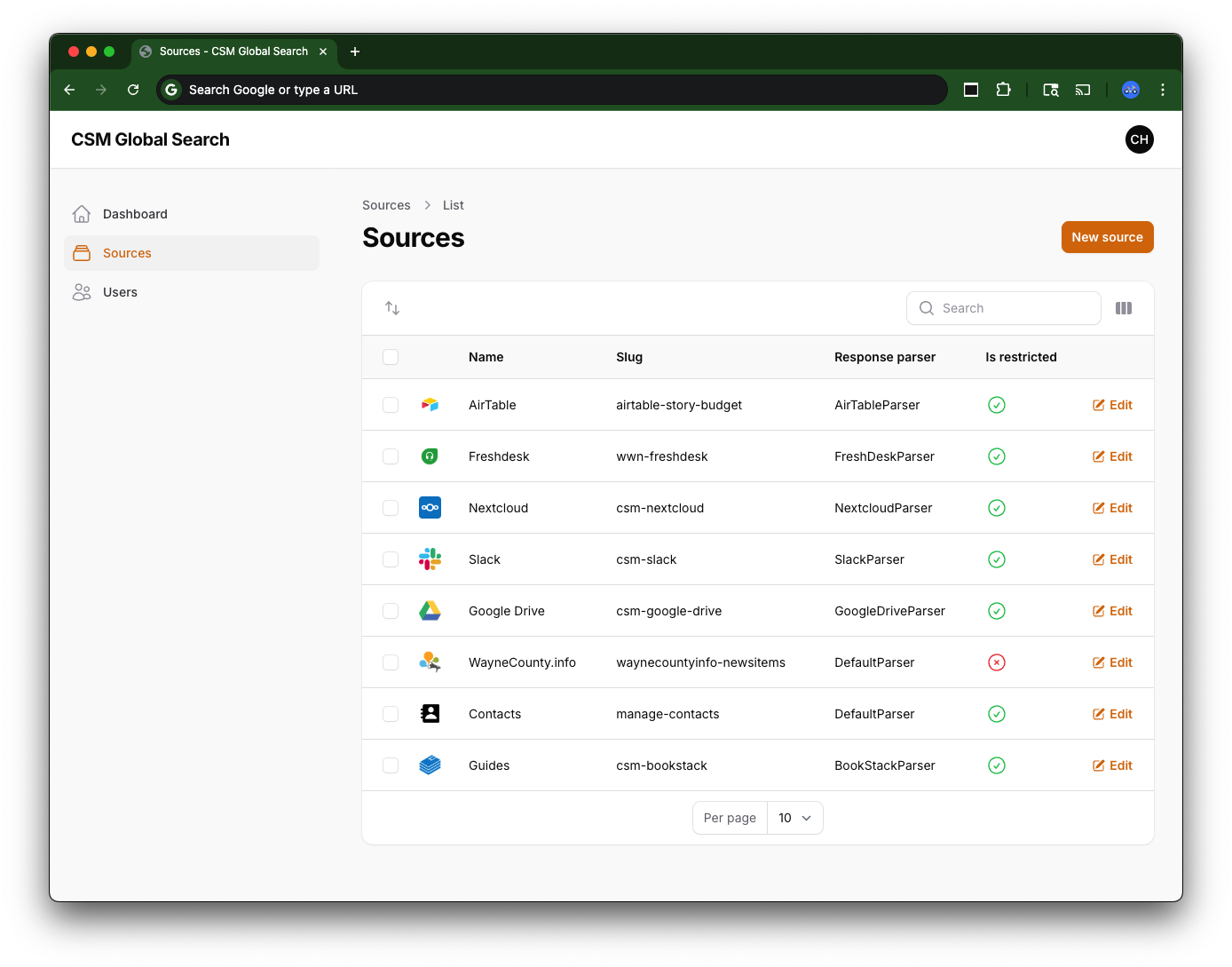Click the Nextcloud source icon
Image resolution: width=1232 pixels, height=967 pixels.
pyautogui.click(x=430, y=508)
